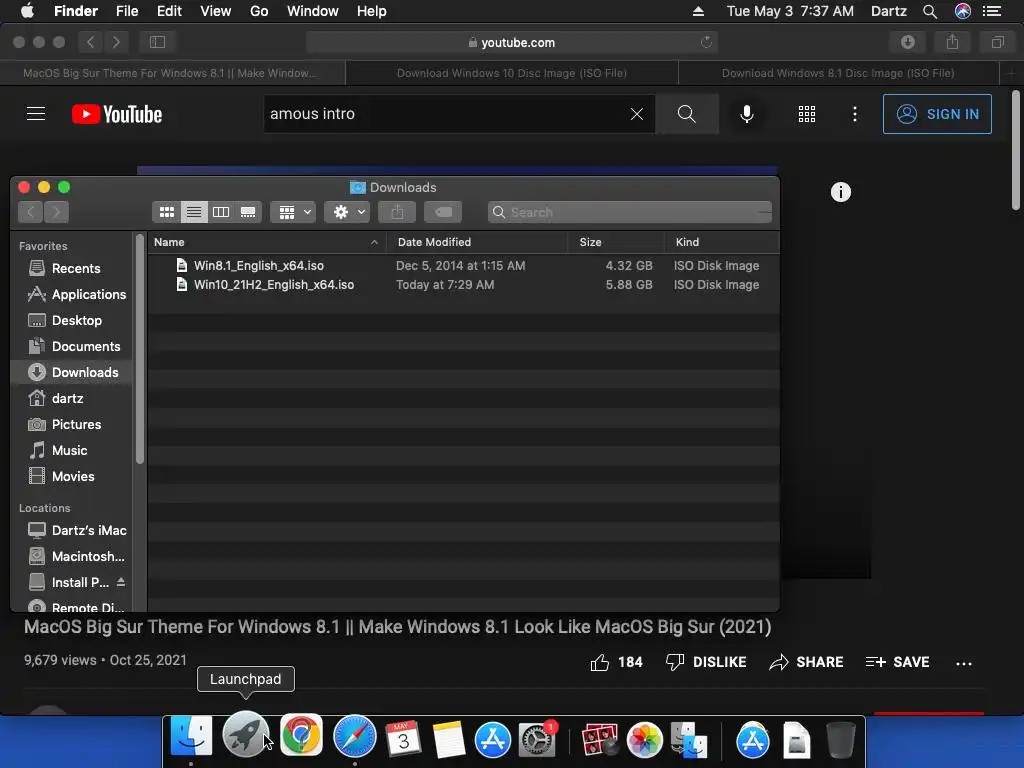The image size is (1024, 768).
Task: Sort by Size column header
Action: tap(616, 242)
